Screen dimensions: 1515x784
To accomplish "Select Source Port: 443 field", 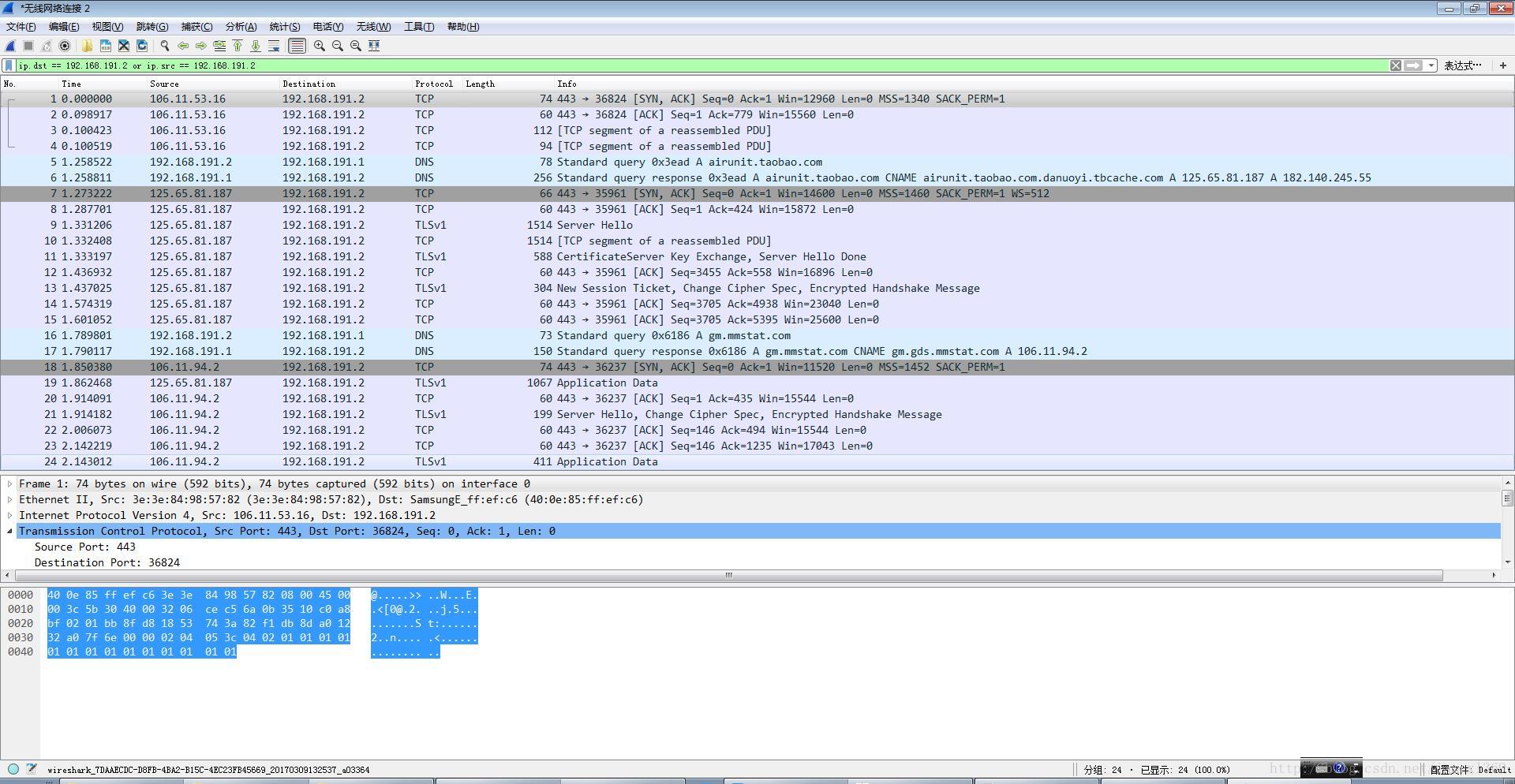I will (85, 547).
